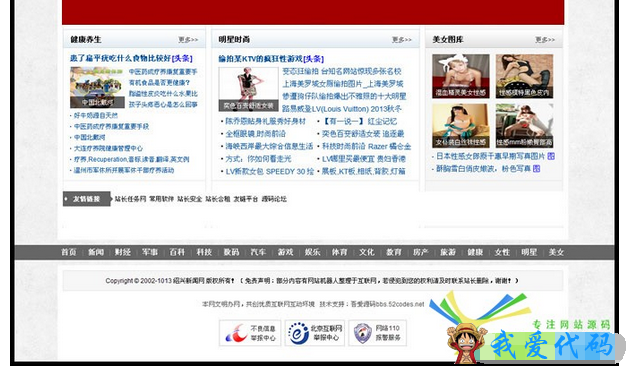This screenshot has width=630, height=369.
Task: Open the 中国北戴河 text link in list
Action: [89, 137]
